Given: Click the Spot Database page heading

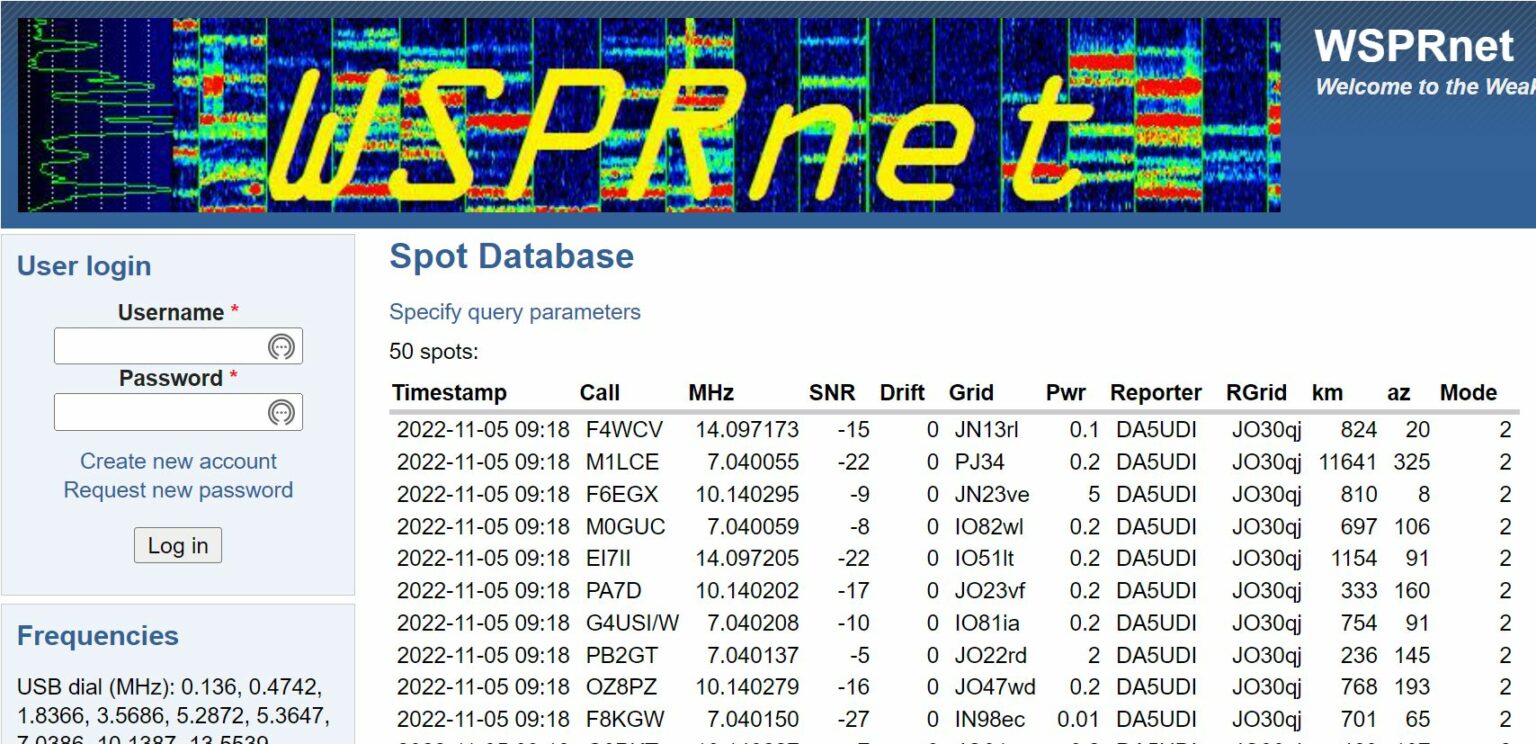Looking at the screenshot, I should coord(512,257).
